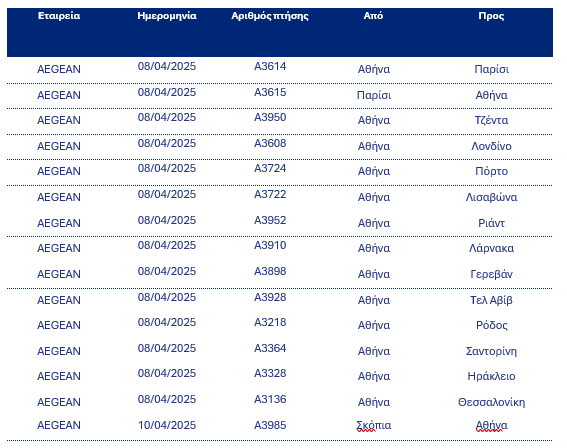Select flight number A3218

tap(270, 322)
